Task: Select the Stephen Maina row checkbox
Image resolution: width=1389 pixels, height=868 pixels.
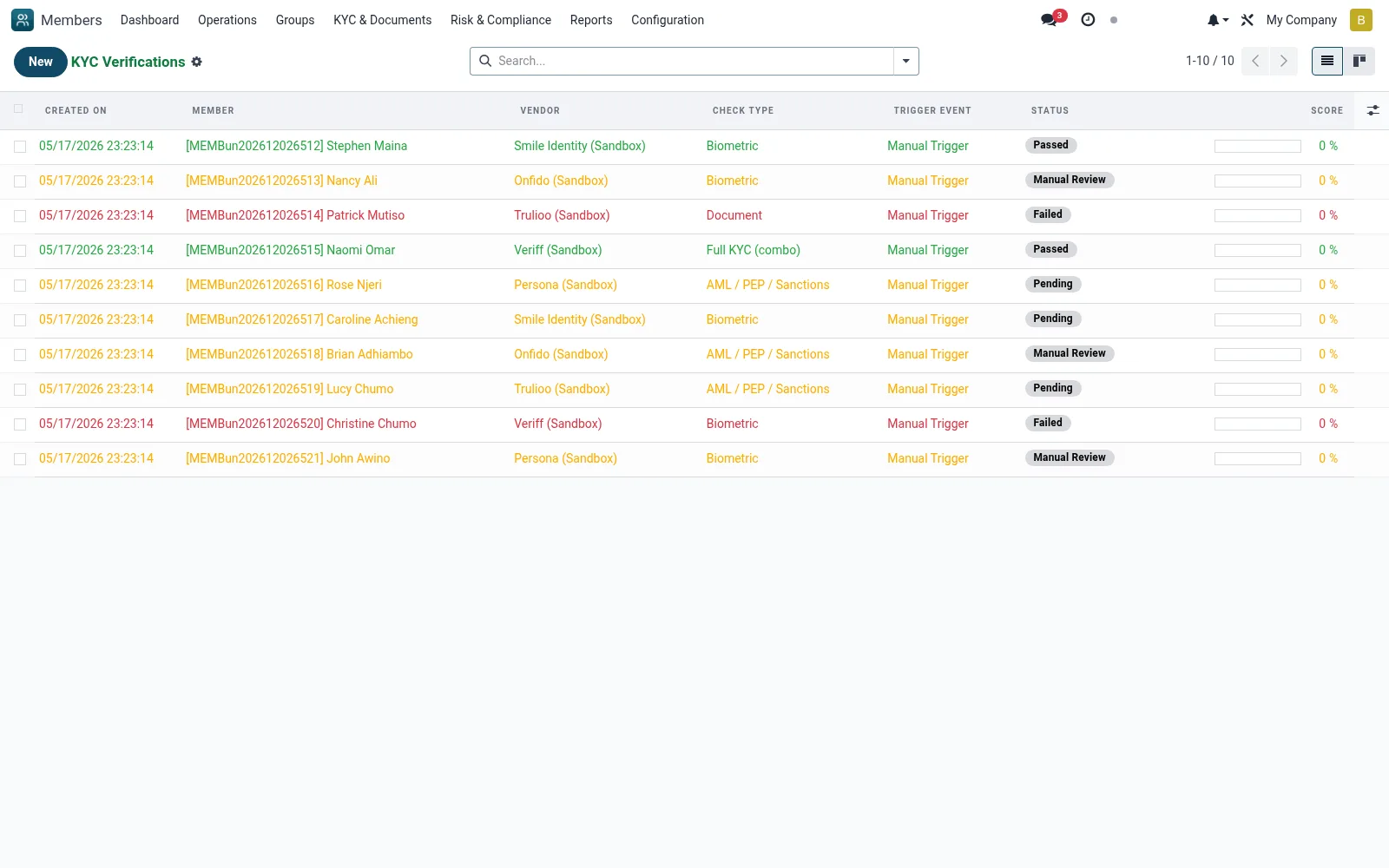Action: [x=20, y=147]
